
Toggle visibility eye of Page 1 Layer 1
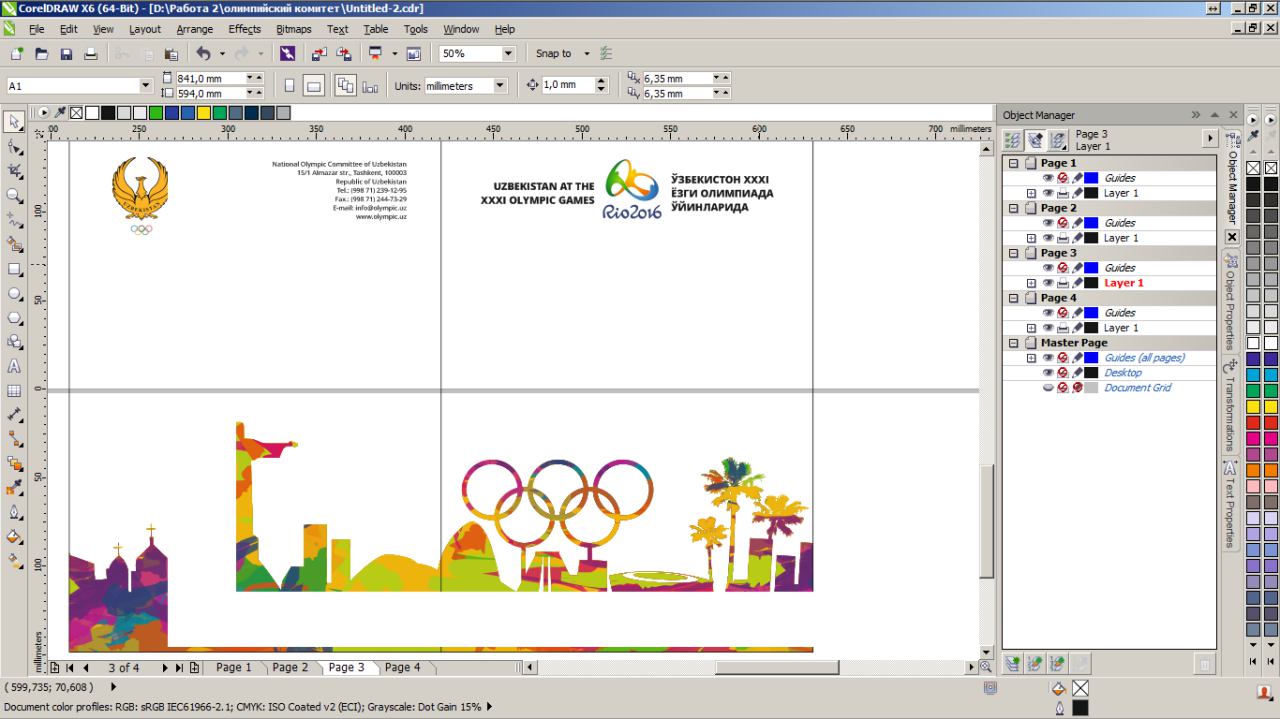pos(1048,193)
